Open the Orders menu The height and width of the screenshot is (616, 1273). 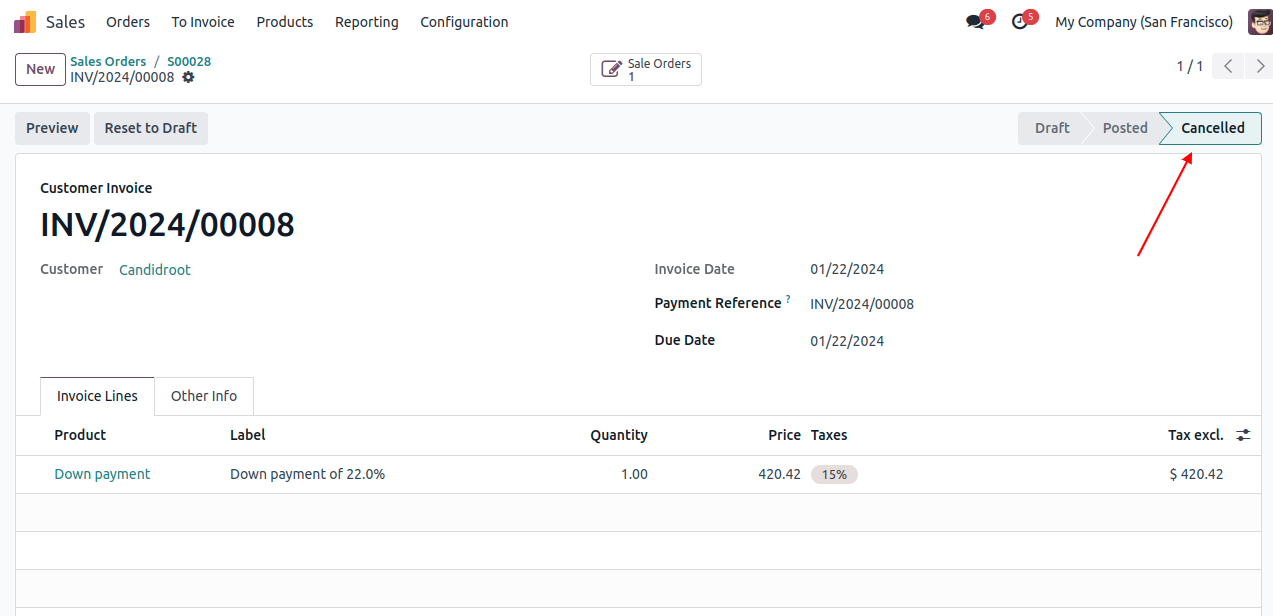128,22
